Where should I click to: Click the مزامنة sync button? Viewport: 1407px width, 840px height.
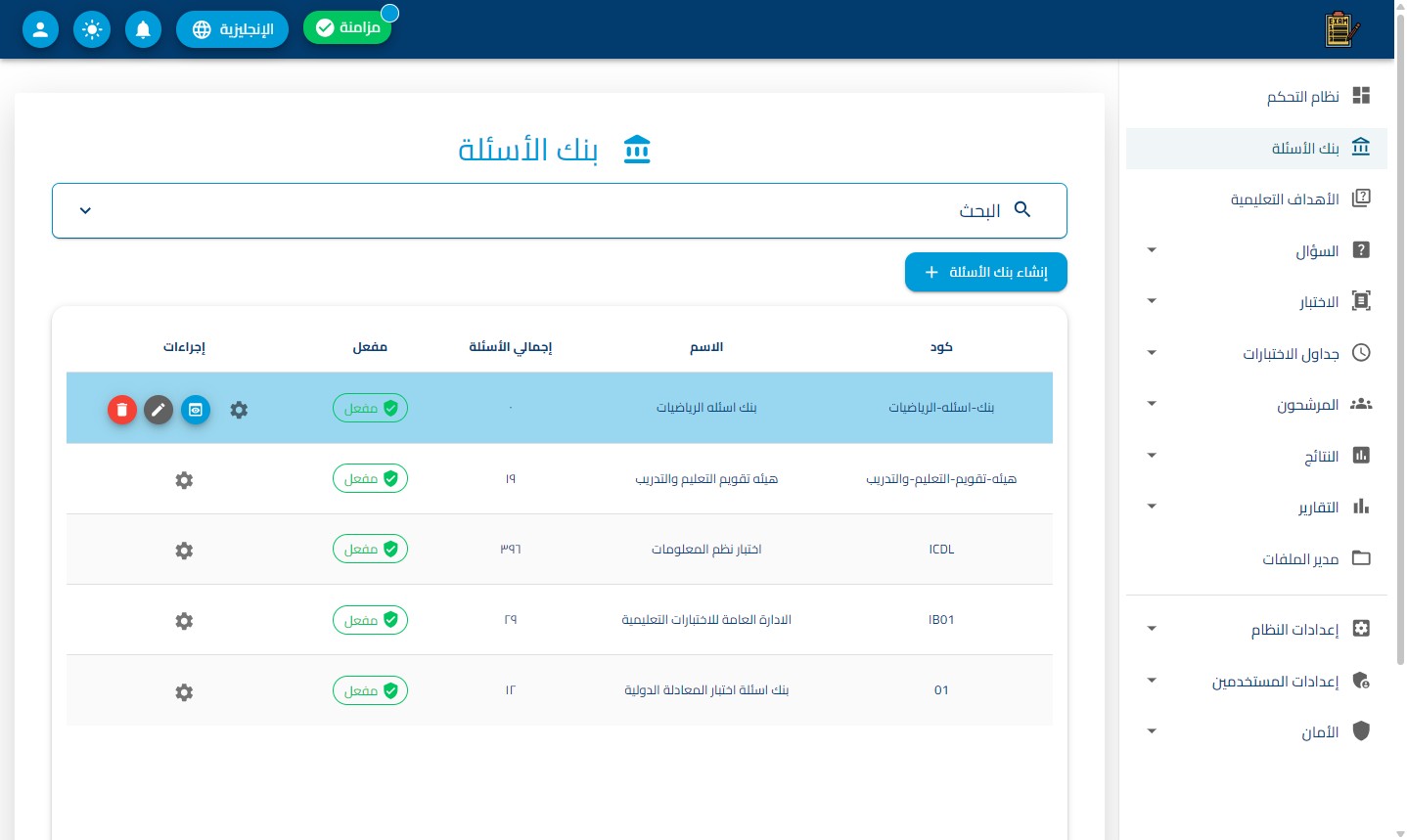point(347,27)
